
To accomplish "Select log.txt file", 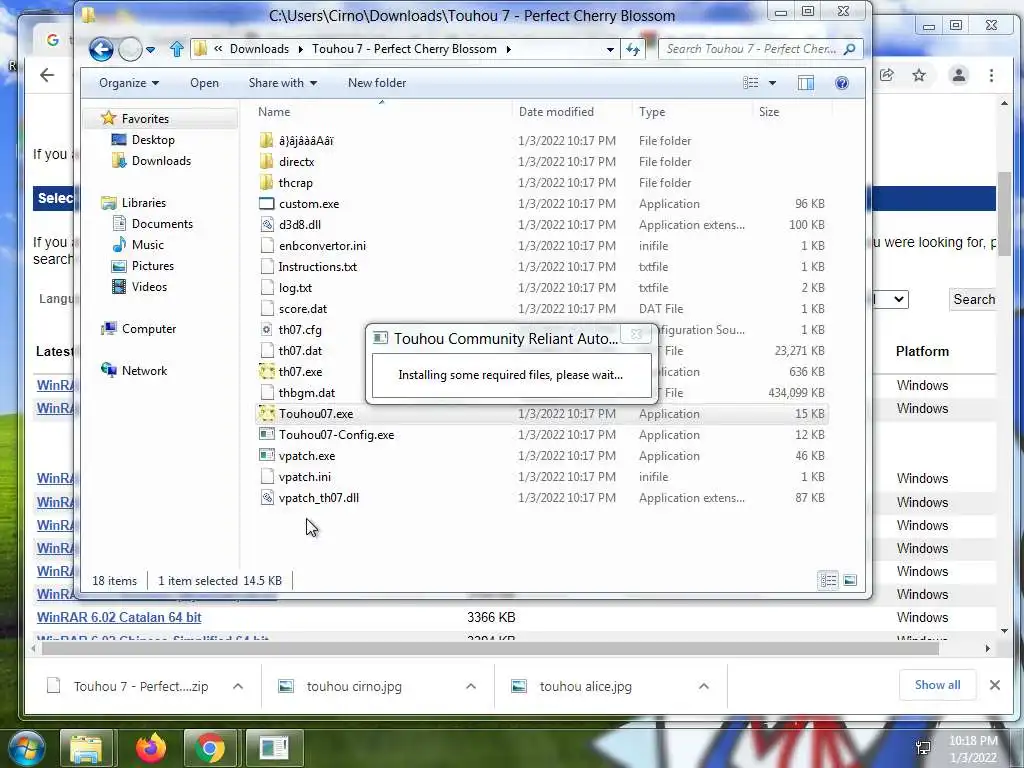I will click(x=295, y=287).
